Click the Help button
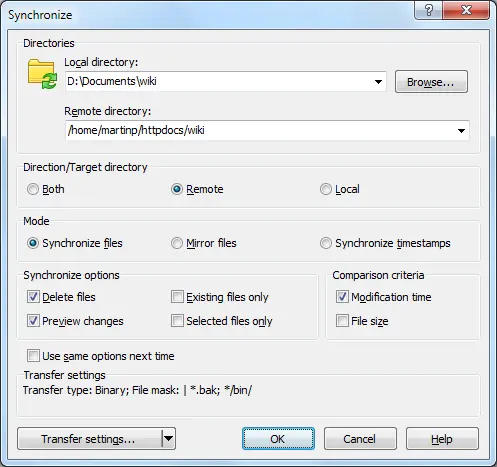The image size is (497, 467). pyautogui.click(x=442, y=439)
